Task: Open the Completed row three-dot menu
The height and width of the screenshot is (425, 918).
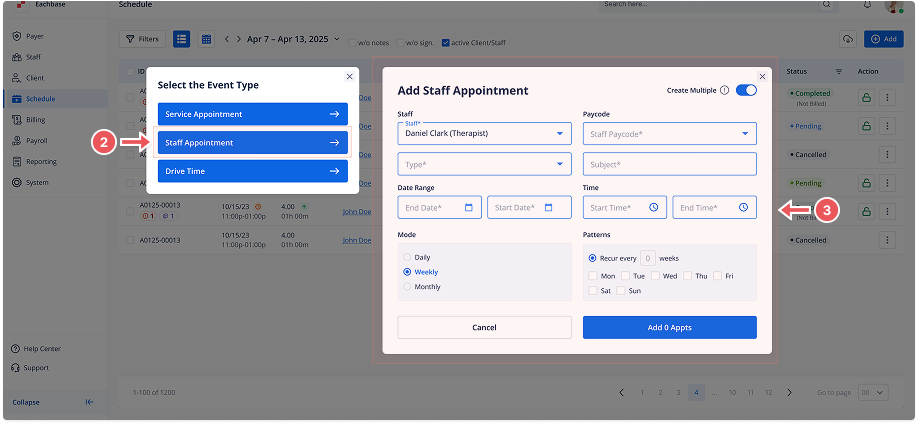Action: coord(888,97)
